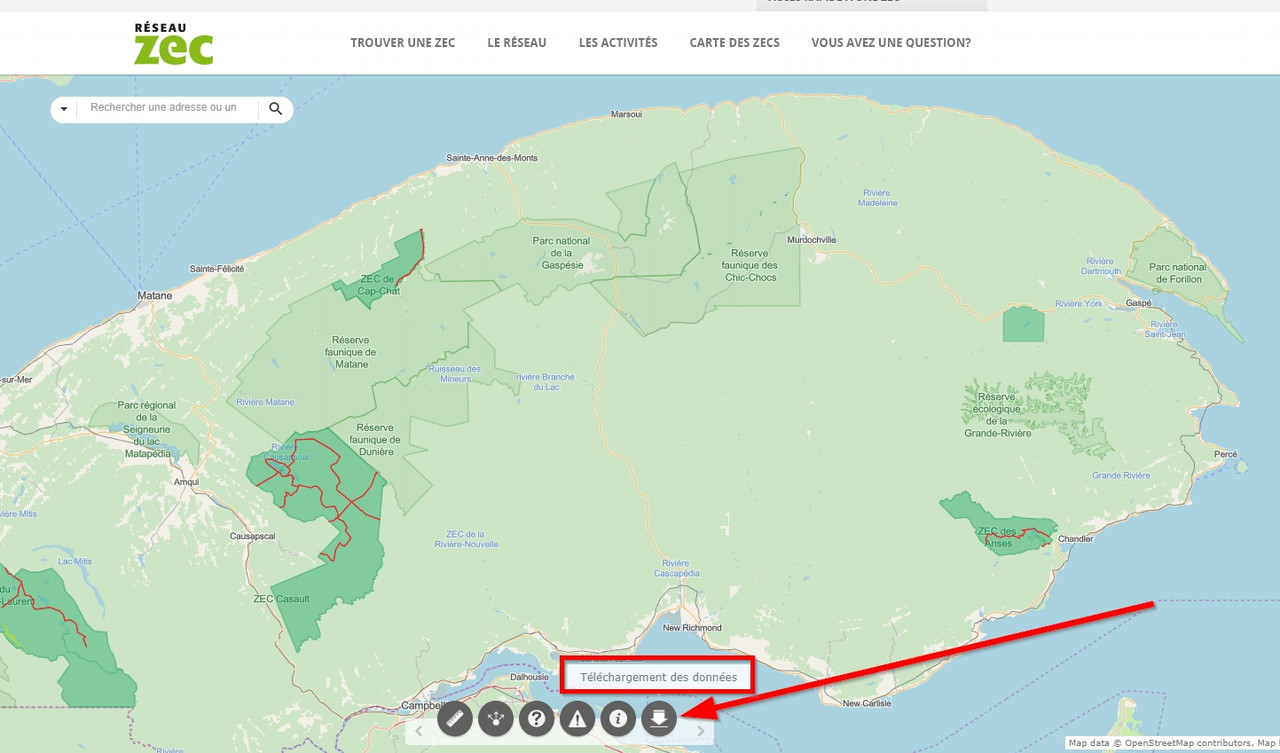
Task: Click the Rivière Madeleine label
Action: coord(878,197)
